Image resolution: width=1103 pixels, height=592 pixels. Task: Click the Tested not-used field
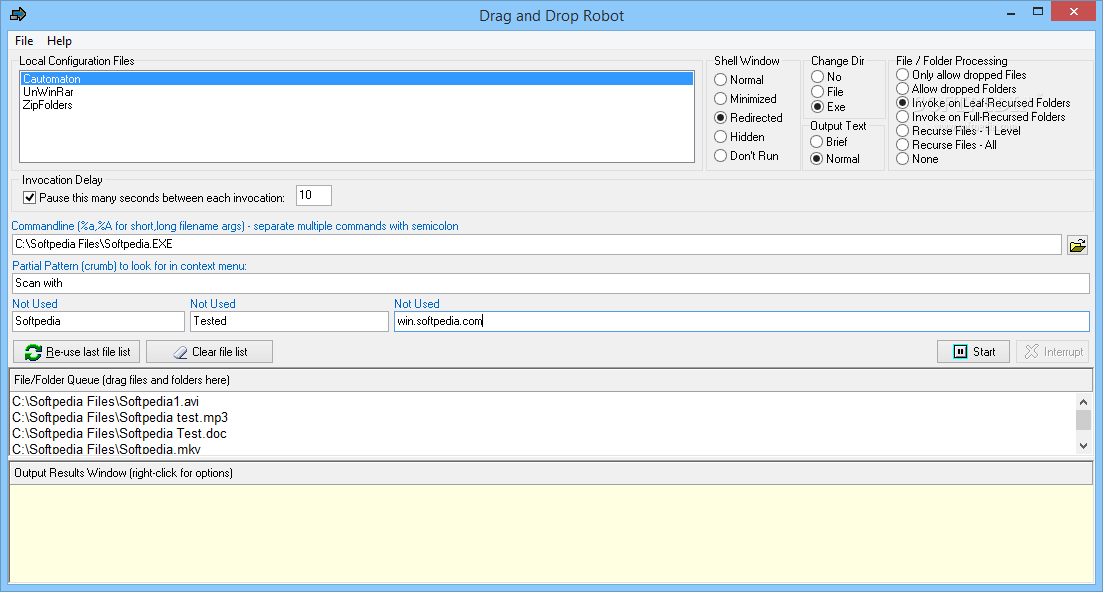(289, 321)
